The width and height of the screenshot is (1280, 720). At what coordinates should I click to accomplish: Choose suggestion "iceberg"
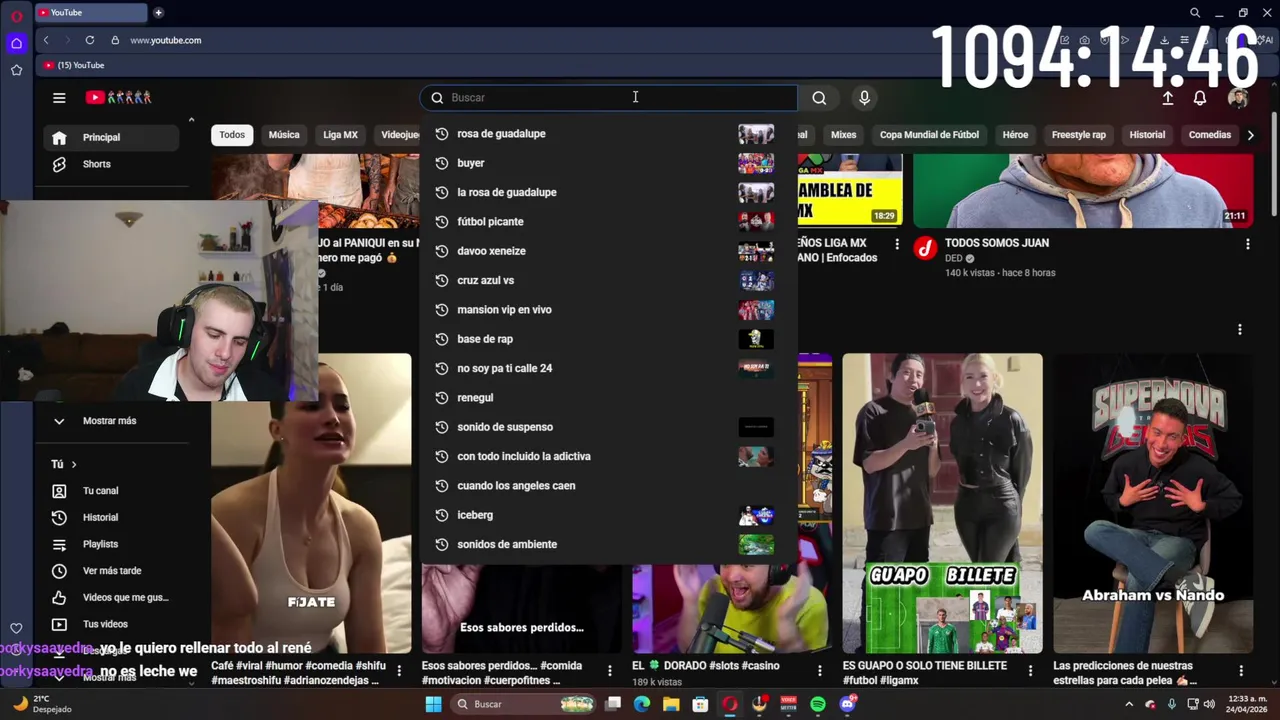(x=608, y=515)
